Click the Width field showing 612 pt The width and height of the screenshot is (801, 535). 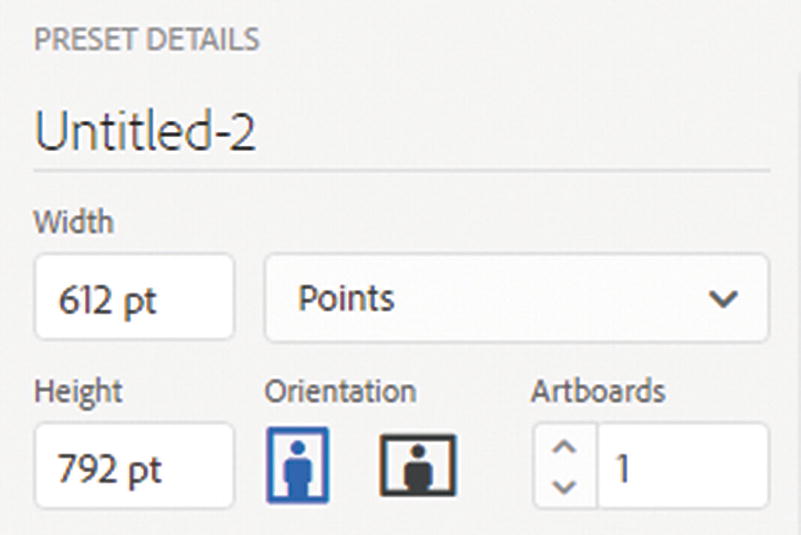134,298
